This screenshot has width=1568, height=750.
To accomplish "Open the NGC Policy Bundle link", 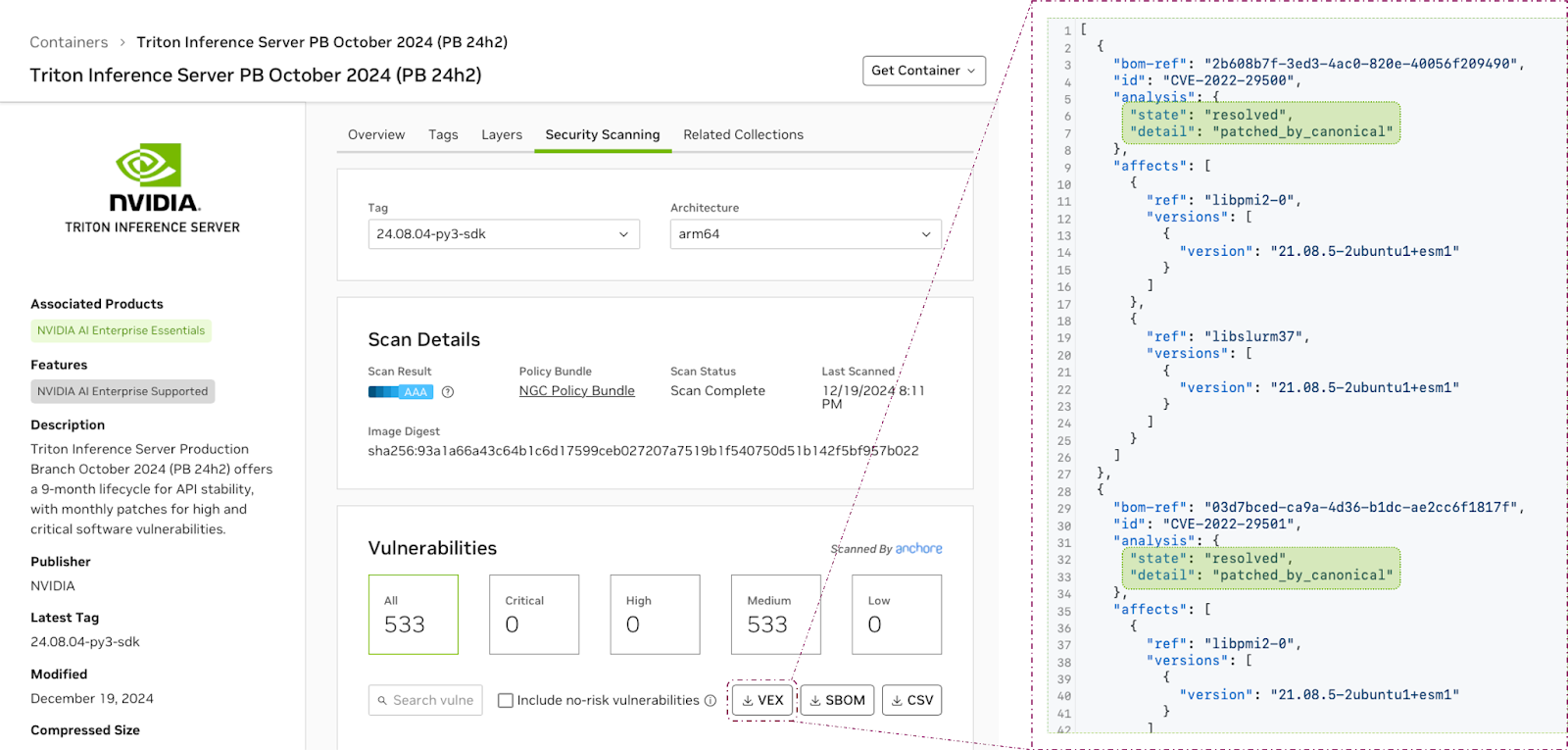I will [x=577, y=391].
